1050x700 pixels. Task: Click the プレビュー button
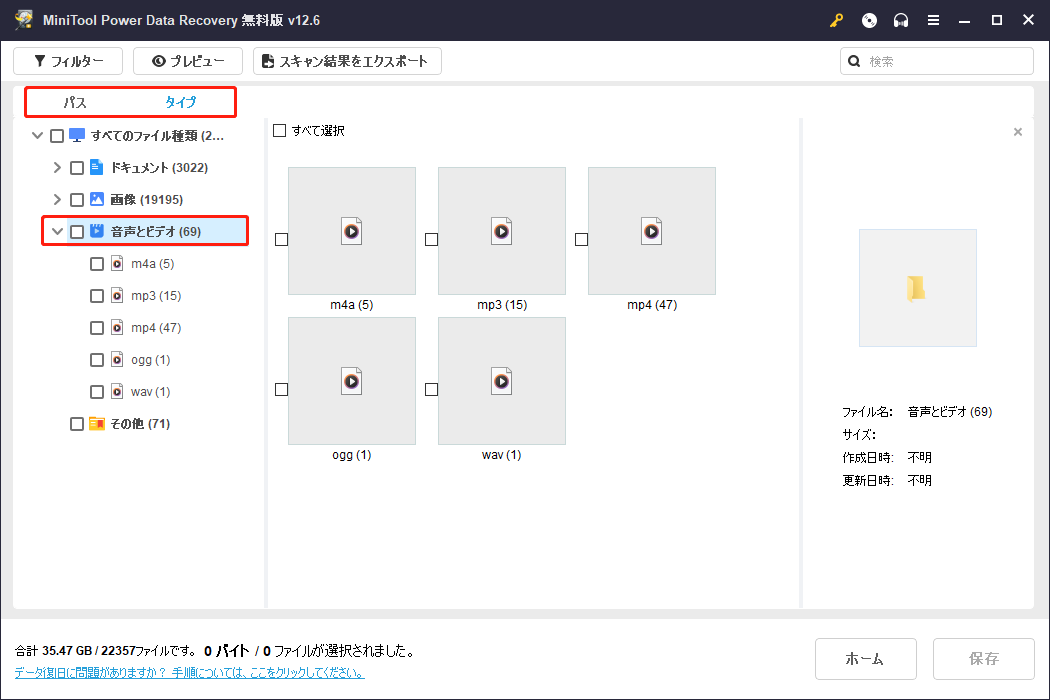pyautogui.click(x=188, y=61)
